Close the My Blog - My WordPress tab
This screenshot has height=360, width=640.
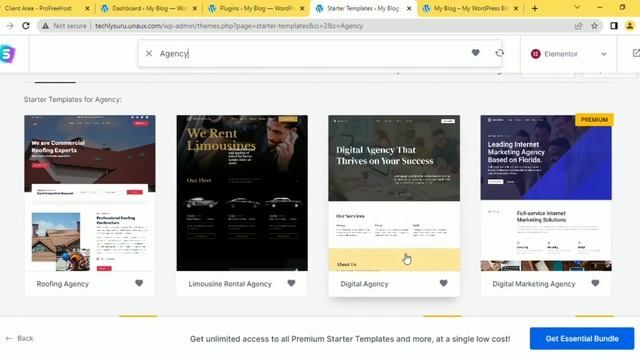(x=516, y=8)
